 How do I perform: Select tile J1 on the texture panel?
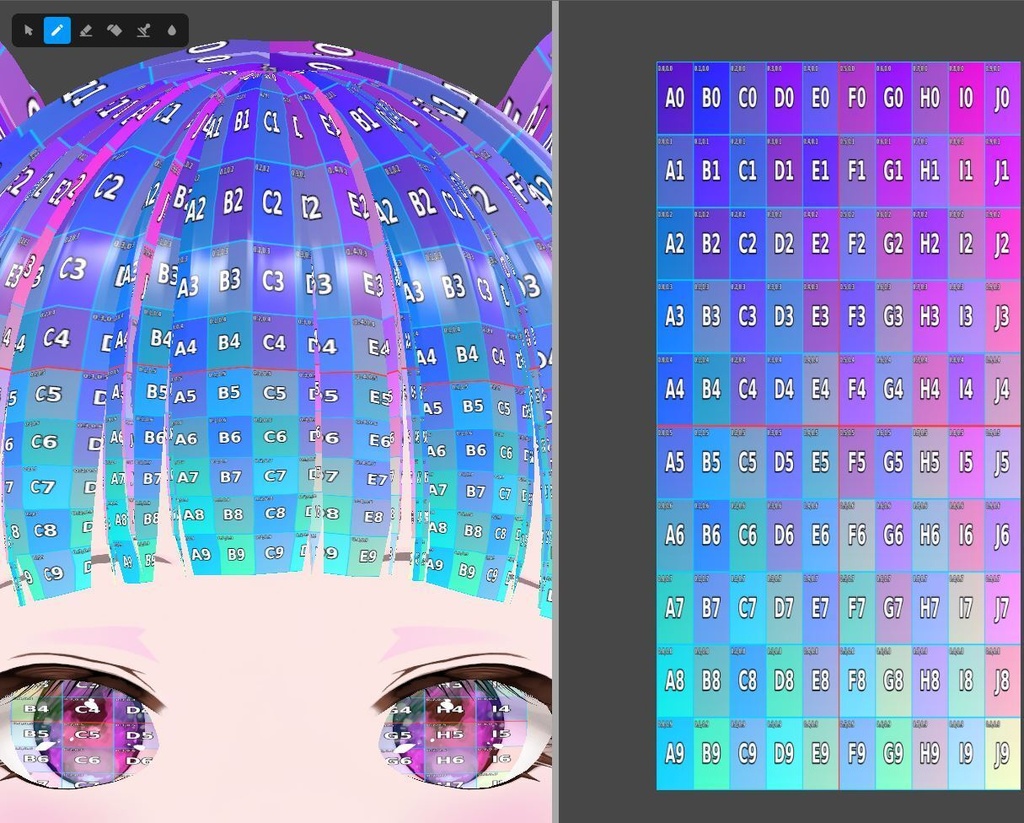(1002, 171)
